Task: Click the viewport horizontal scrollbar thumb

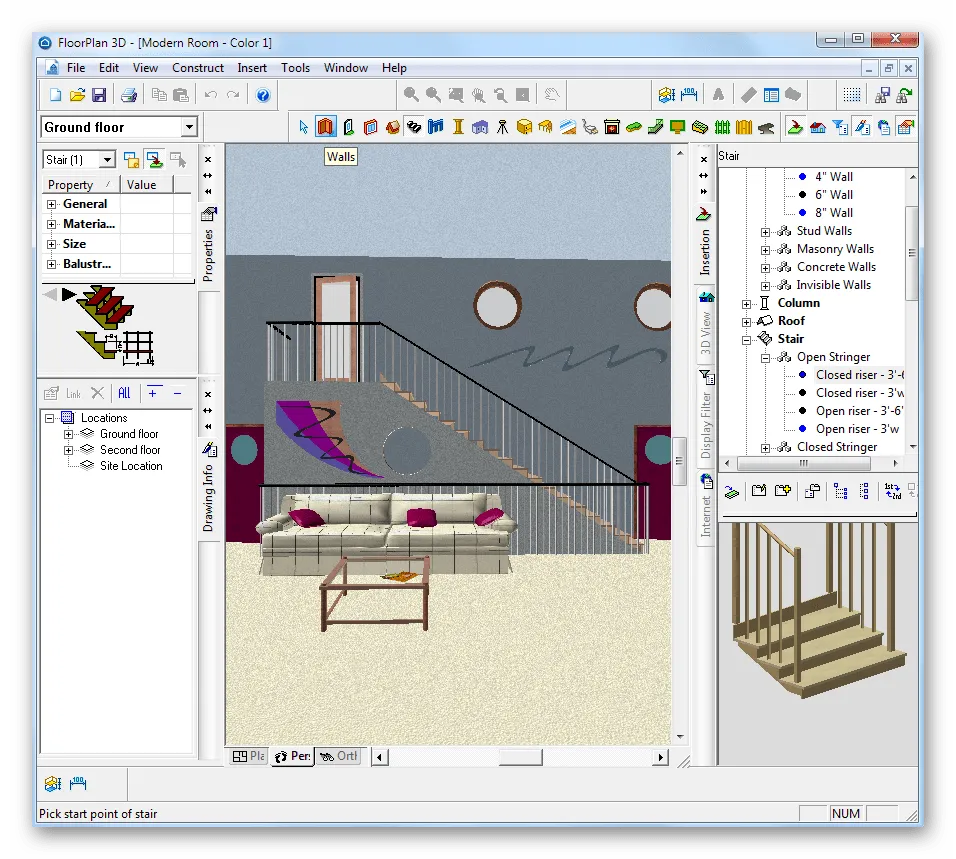Action: pyautogui.click(x=520, y=758)
